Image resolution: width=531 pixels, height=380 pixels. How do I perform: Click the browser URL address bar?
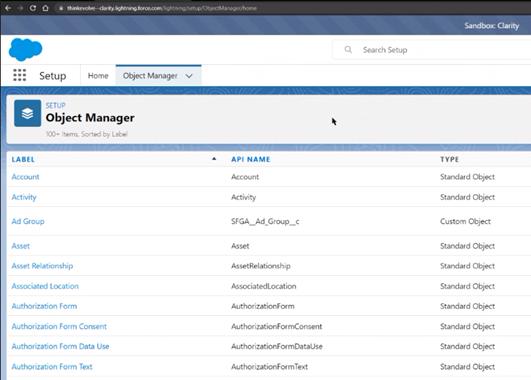(x=162, y=8)
